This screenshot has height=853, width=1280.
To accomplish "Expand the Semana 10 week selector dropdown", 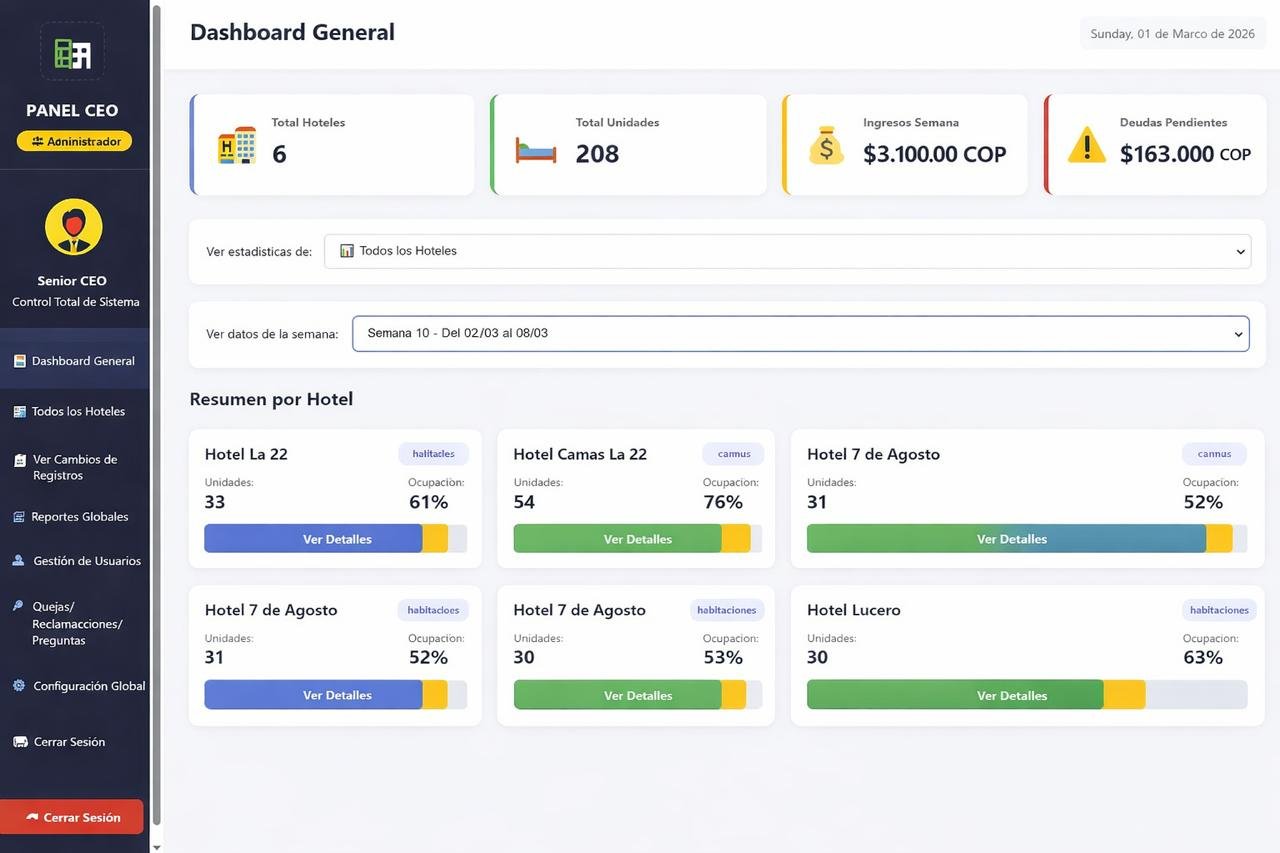I will click(800, 334).
